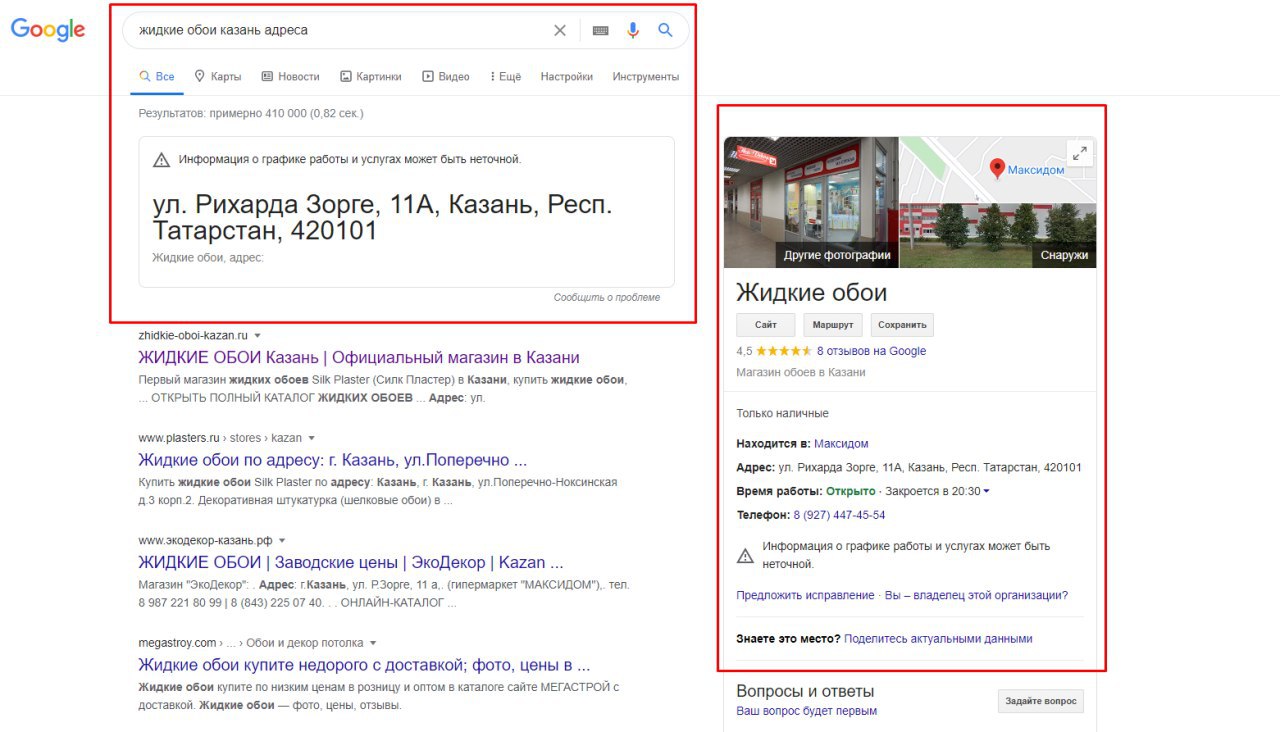Open Инструменты menu
This screenshot has height=732, width=1280.
646,76
